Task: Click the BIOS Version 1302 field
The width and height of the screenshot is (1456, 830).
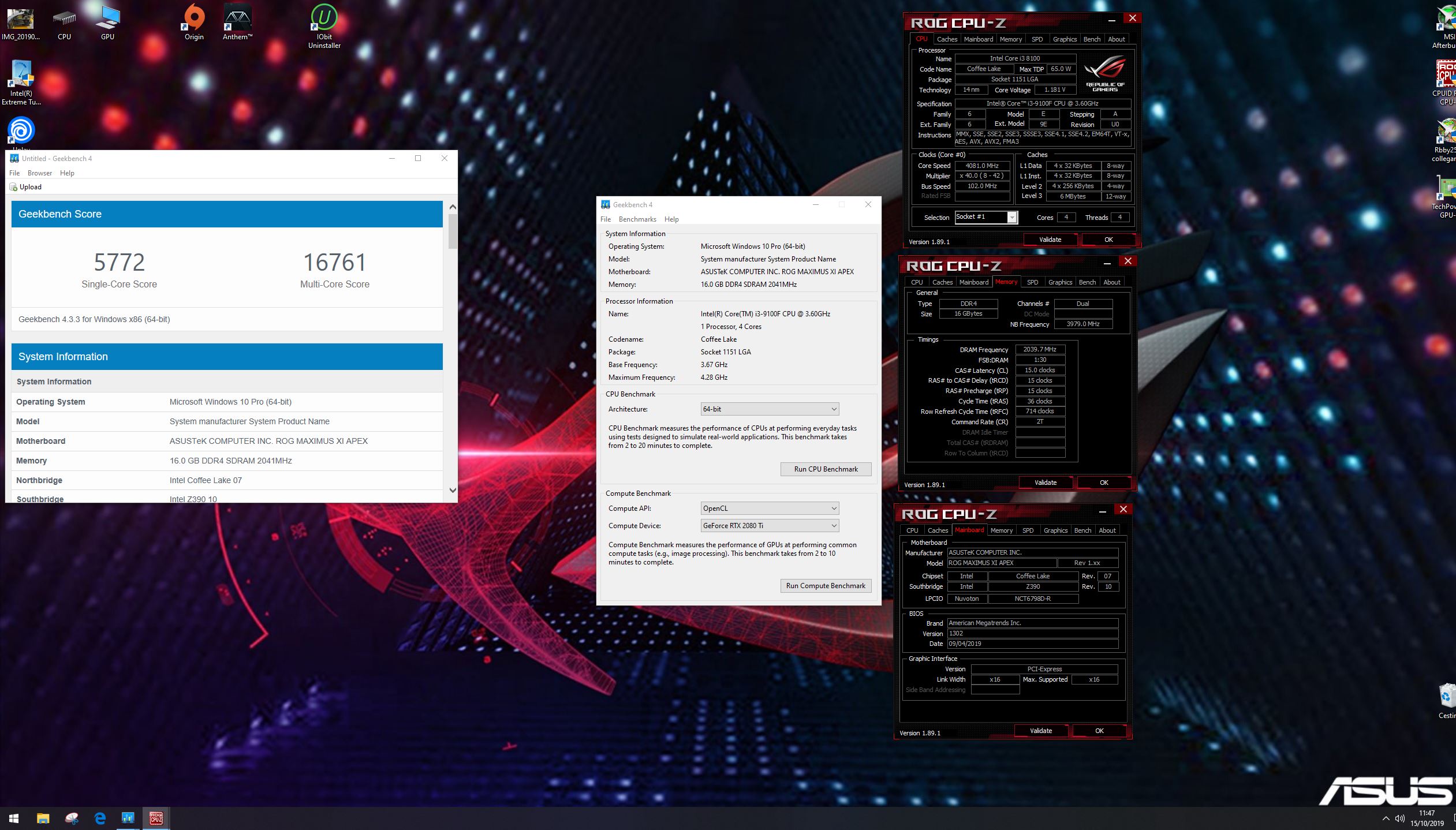Action: click(x=1032, y=634)
